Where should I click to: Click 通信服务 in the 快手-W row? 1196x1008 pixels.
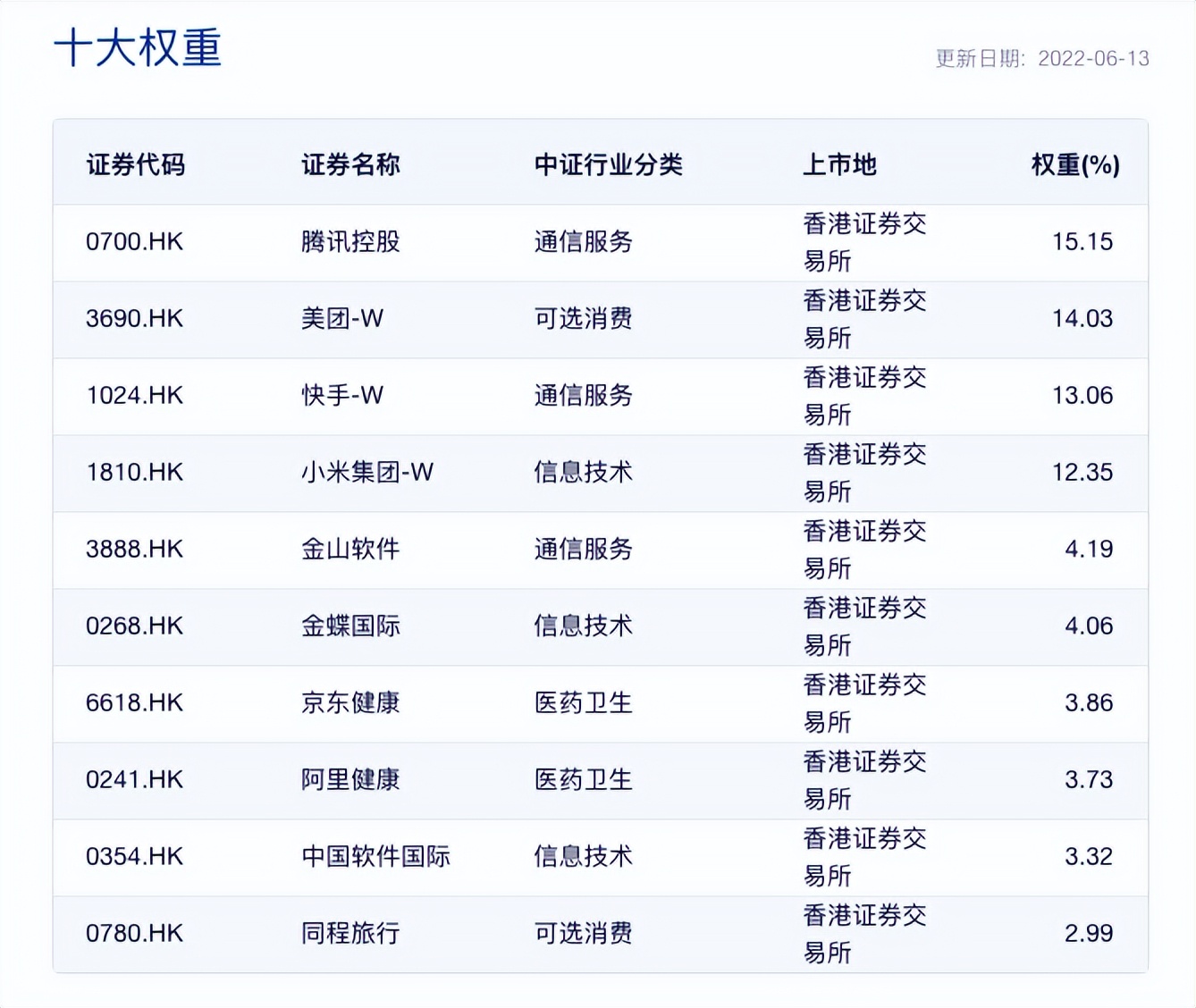[x=584, y=396]
